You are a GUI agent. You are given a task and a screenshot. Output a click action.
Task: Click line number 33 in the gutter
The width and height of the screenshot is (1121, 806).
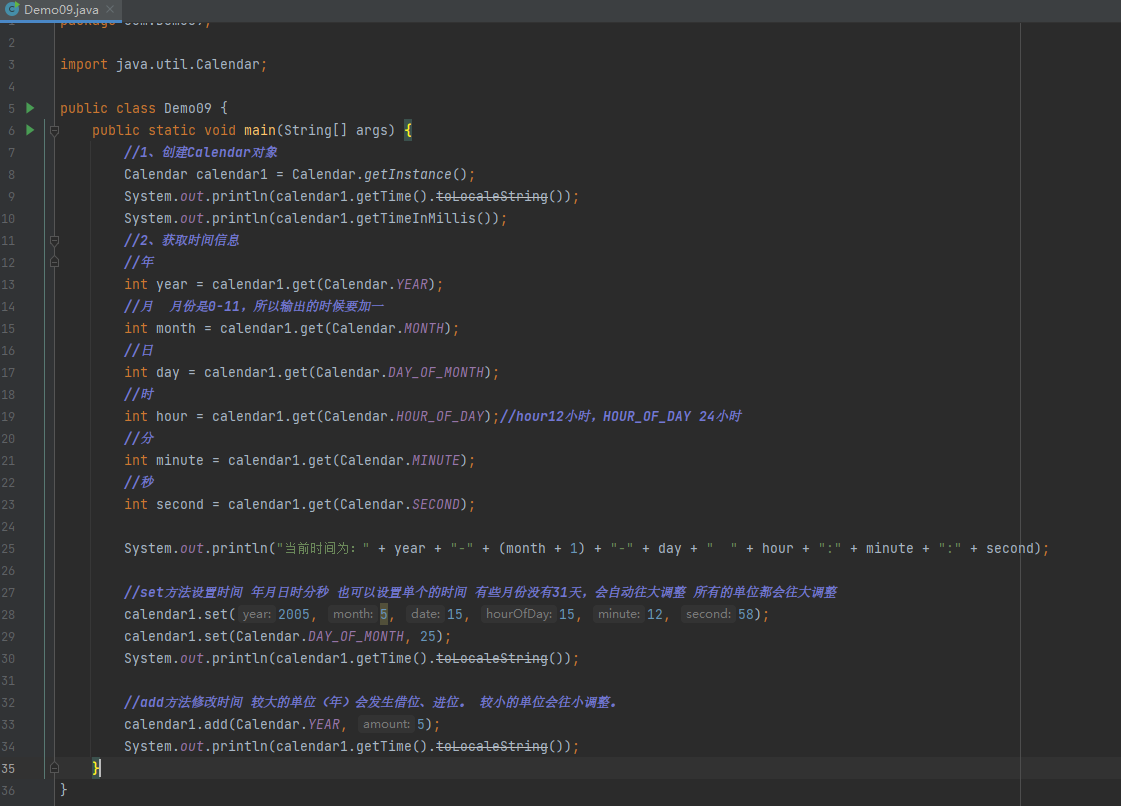(9, 724)
